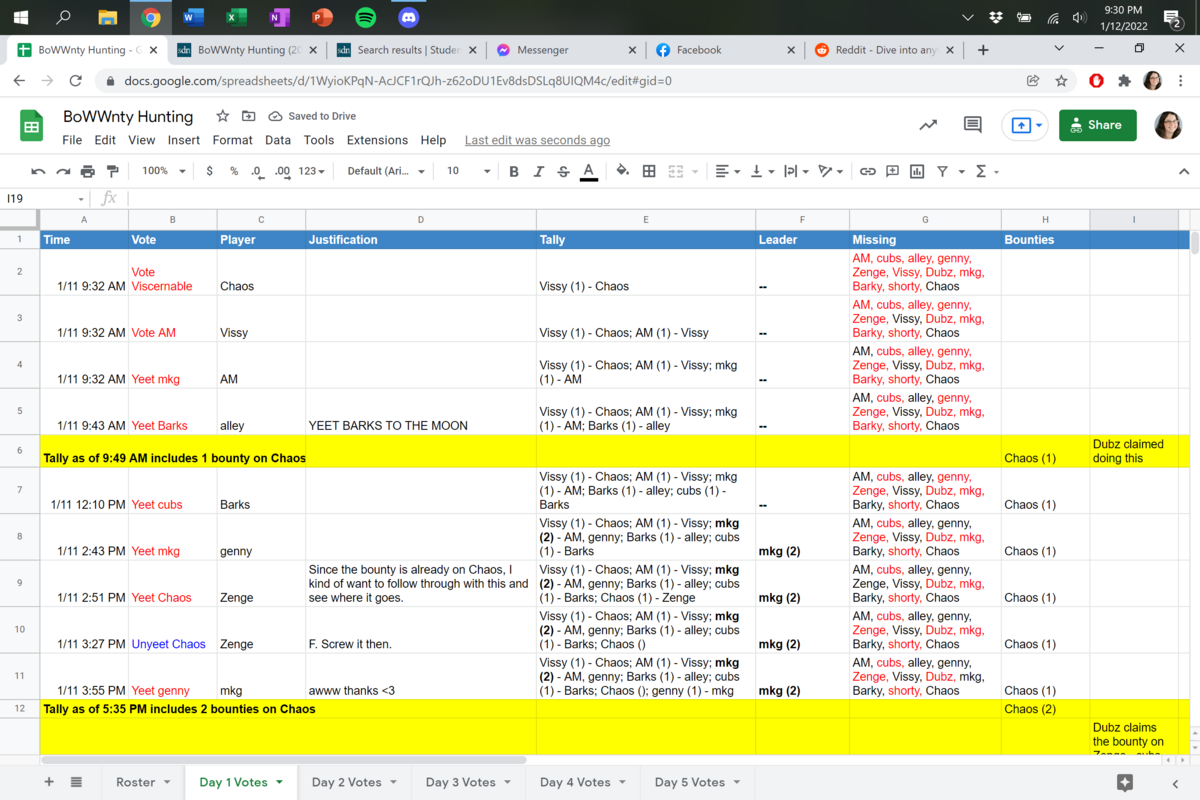The width and height of the screenshot is (1200, 800).
Task: Switch to Day 2 Votes sheet
Action: 346,782
